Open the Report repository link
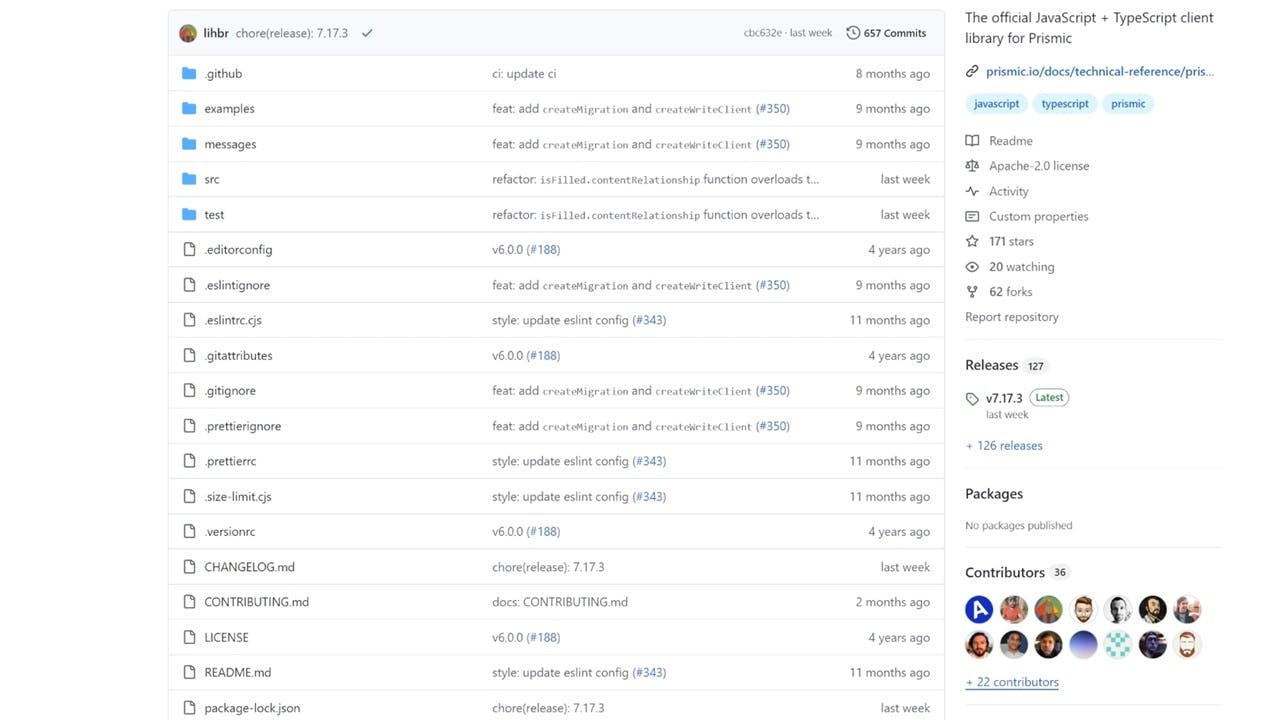 click(x=1012, y=317)
